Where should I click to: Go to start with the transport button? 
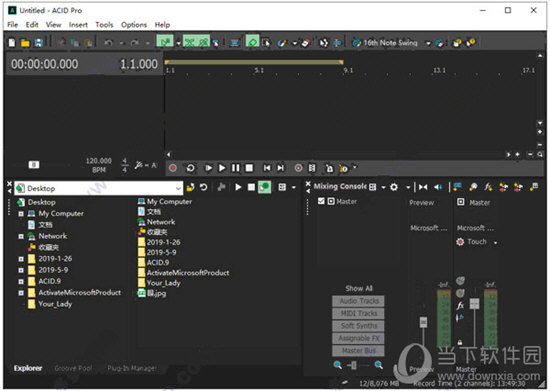point(267,168)
